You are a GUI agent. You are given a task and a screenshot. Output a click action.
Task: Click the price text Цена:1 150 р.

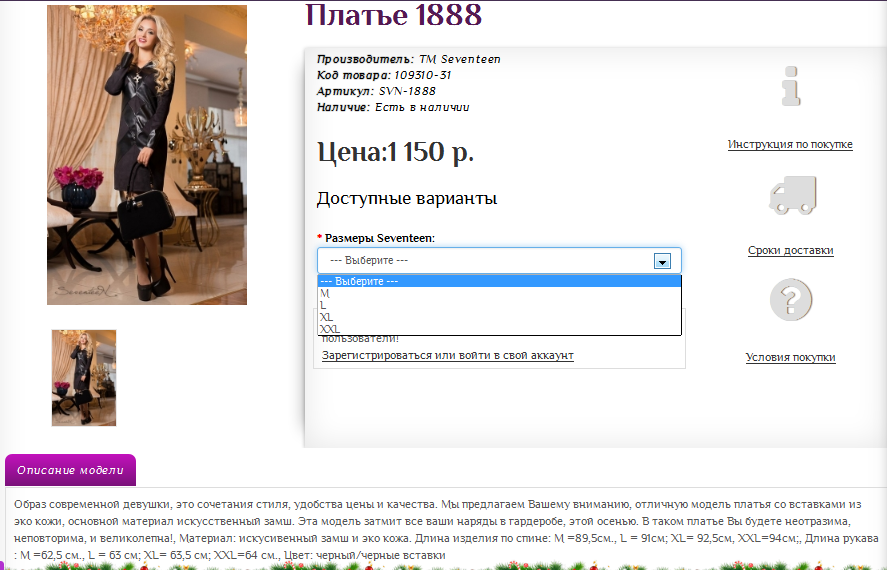395,152
